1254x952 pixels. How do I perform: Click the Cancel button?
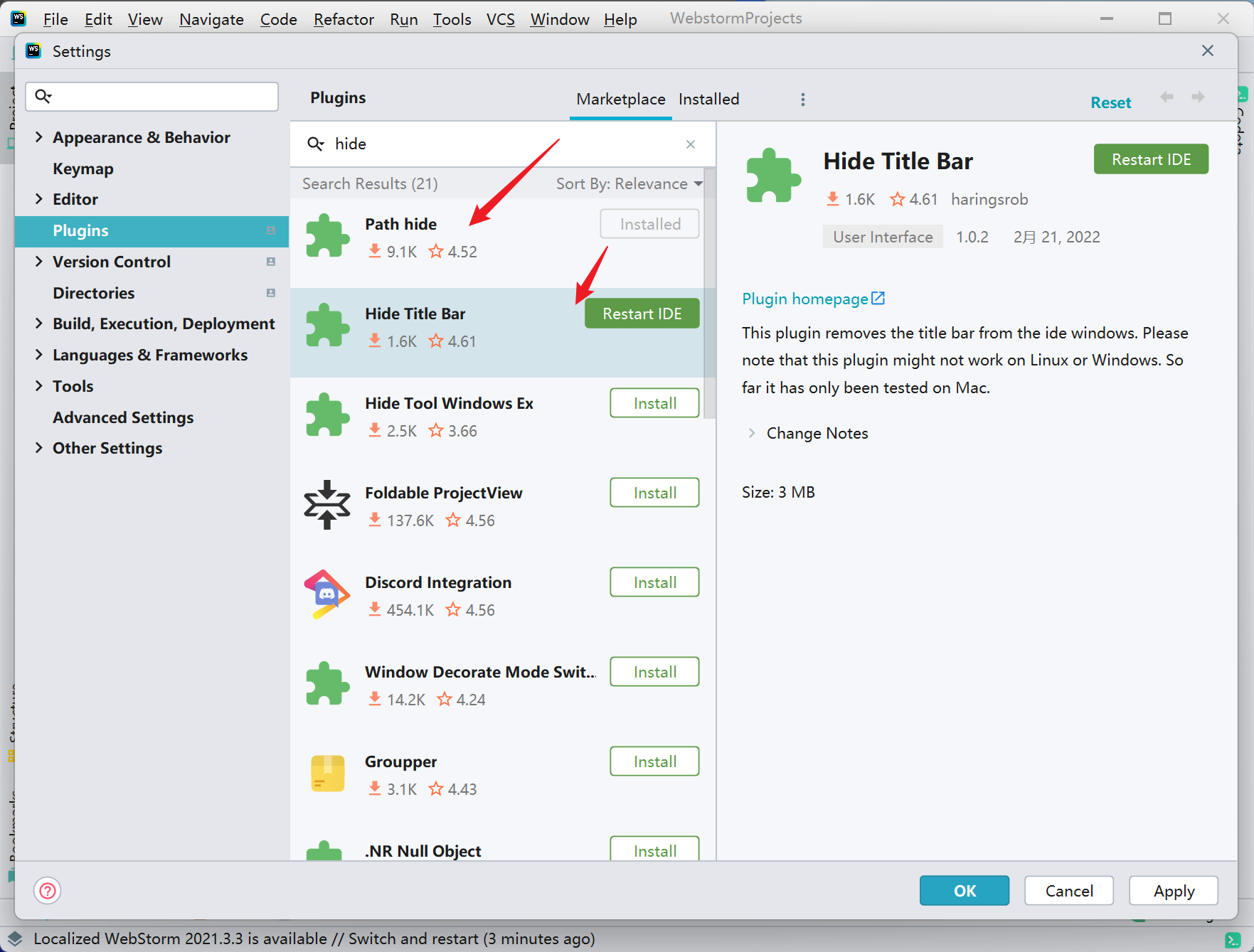[x=1069, y=891]
